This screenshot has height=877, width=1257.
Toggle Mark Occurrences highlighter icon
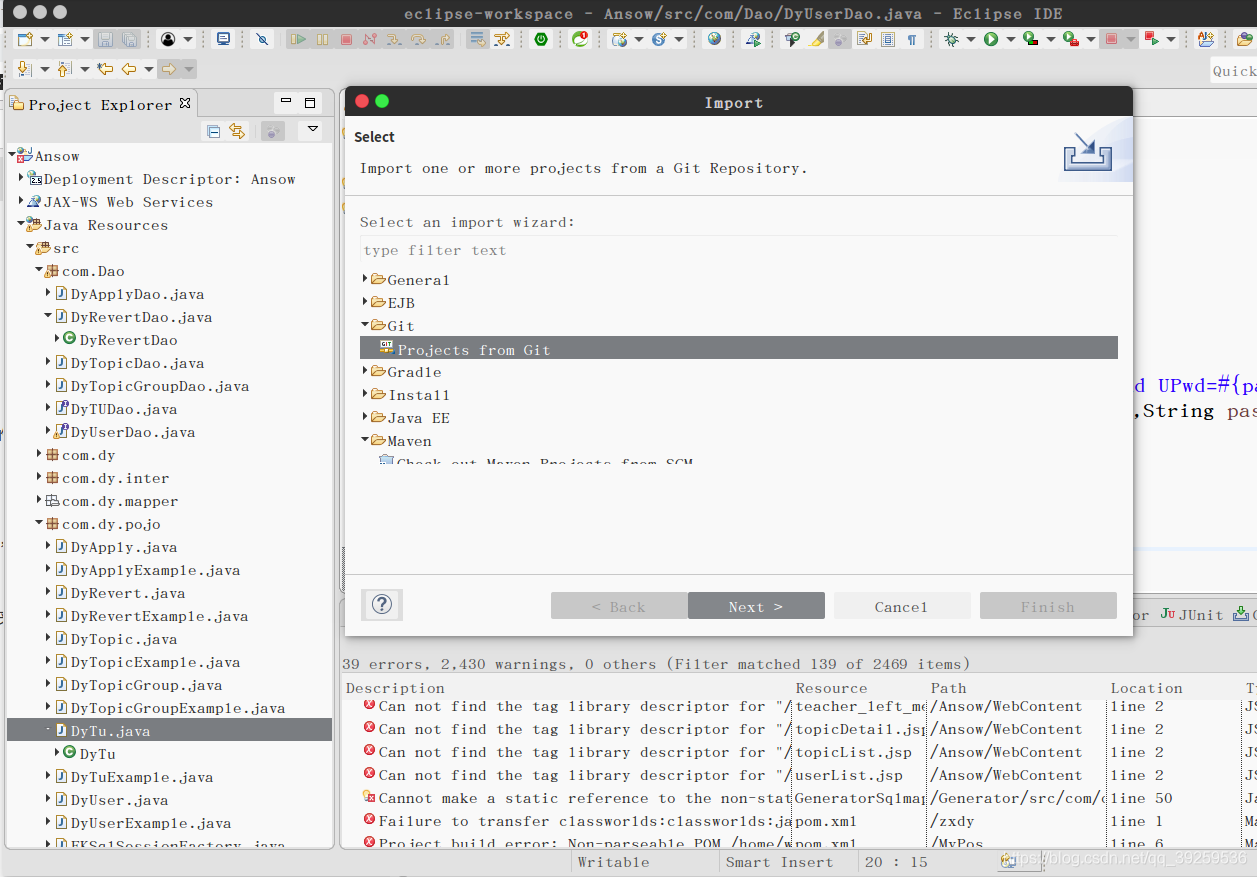click(x=815, y=39)
